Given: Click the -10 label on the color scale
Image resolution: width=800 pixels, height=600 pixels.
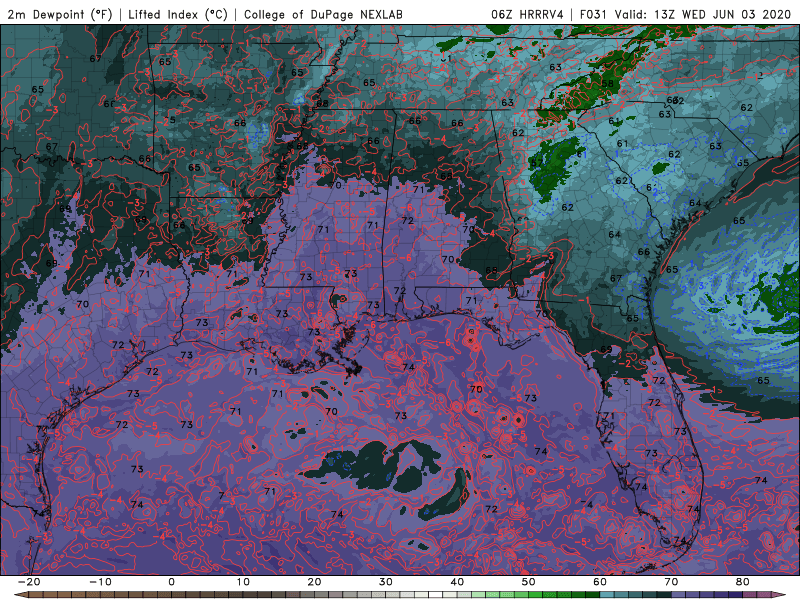Looking at the screenshot, I should click(100, 582).
